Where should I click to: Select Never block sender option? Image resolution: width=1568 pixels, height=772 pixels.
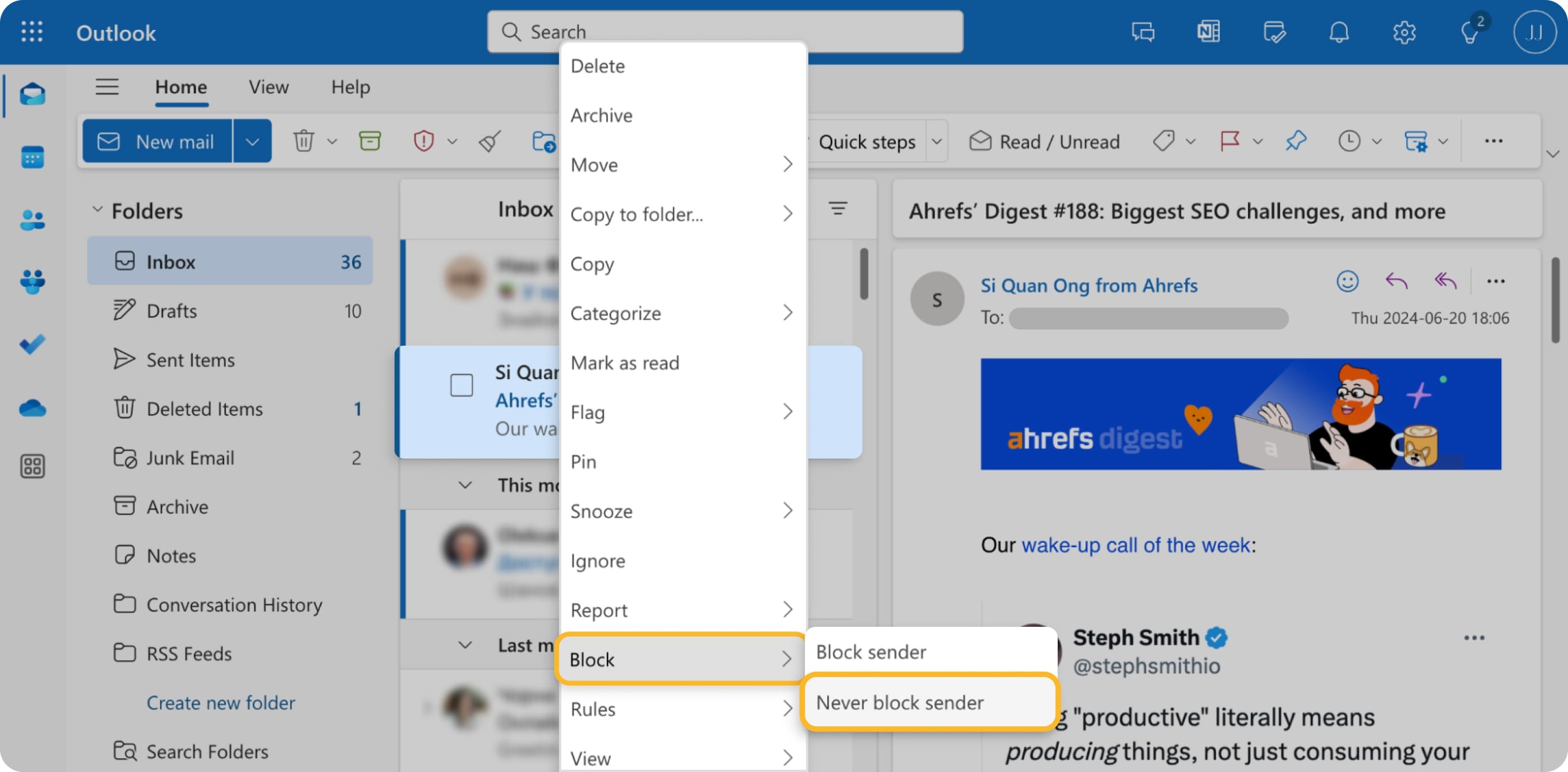point(900,703)
